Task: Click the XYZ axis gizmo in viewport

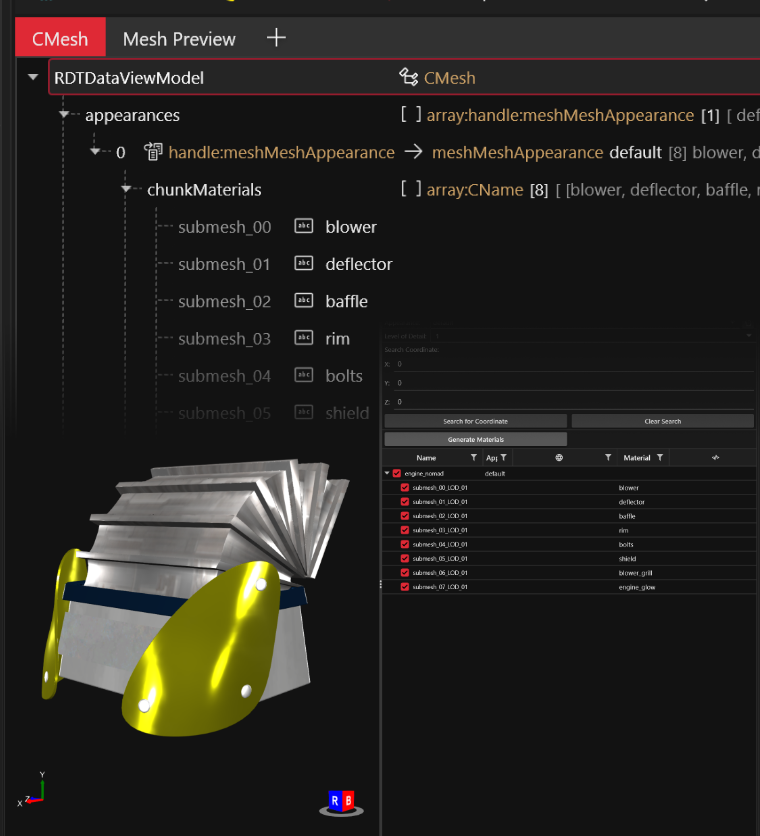Action: coord(32,790)
